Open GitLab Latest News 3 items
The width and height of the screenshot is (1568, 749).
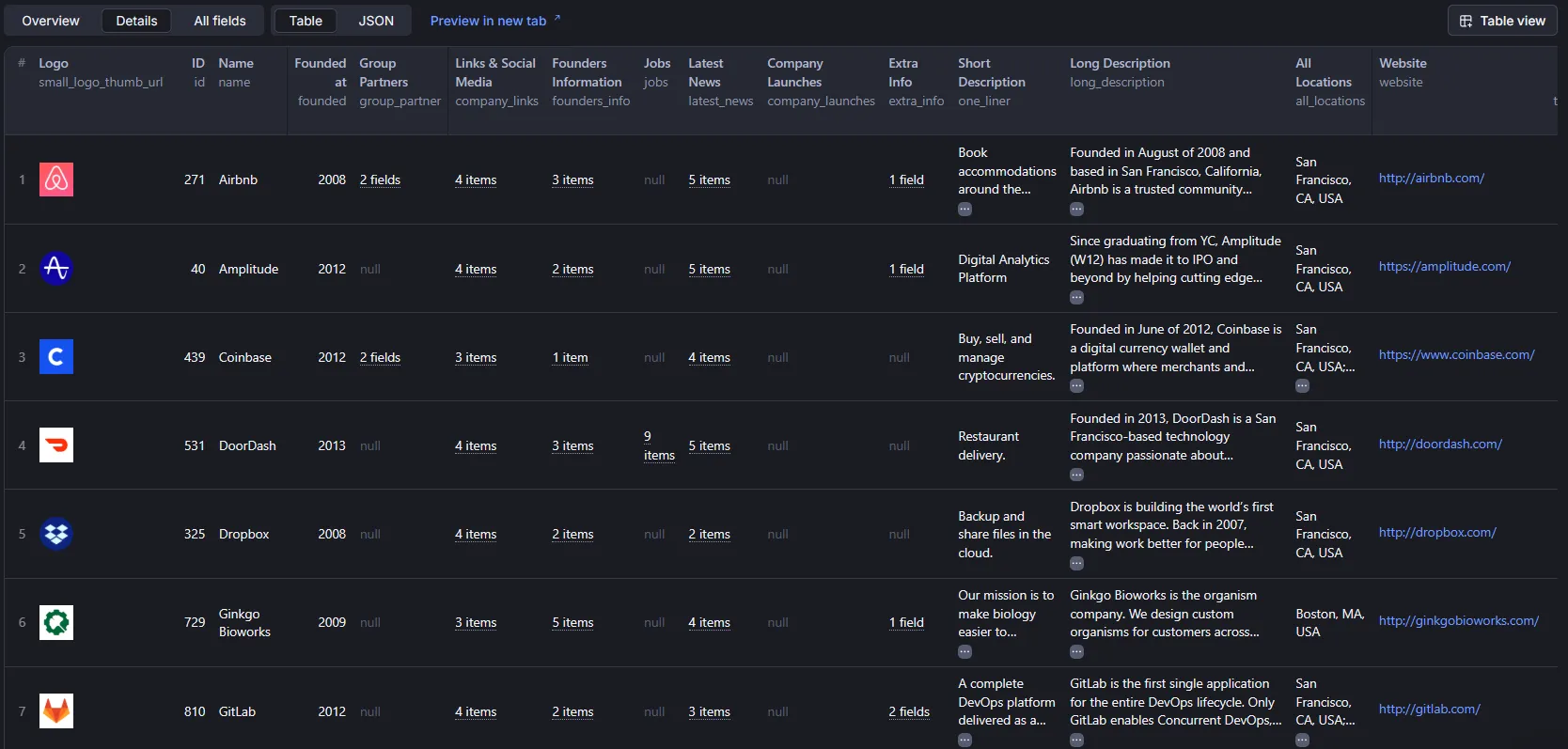(x=709, y=711)
